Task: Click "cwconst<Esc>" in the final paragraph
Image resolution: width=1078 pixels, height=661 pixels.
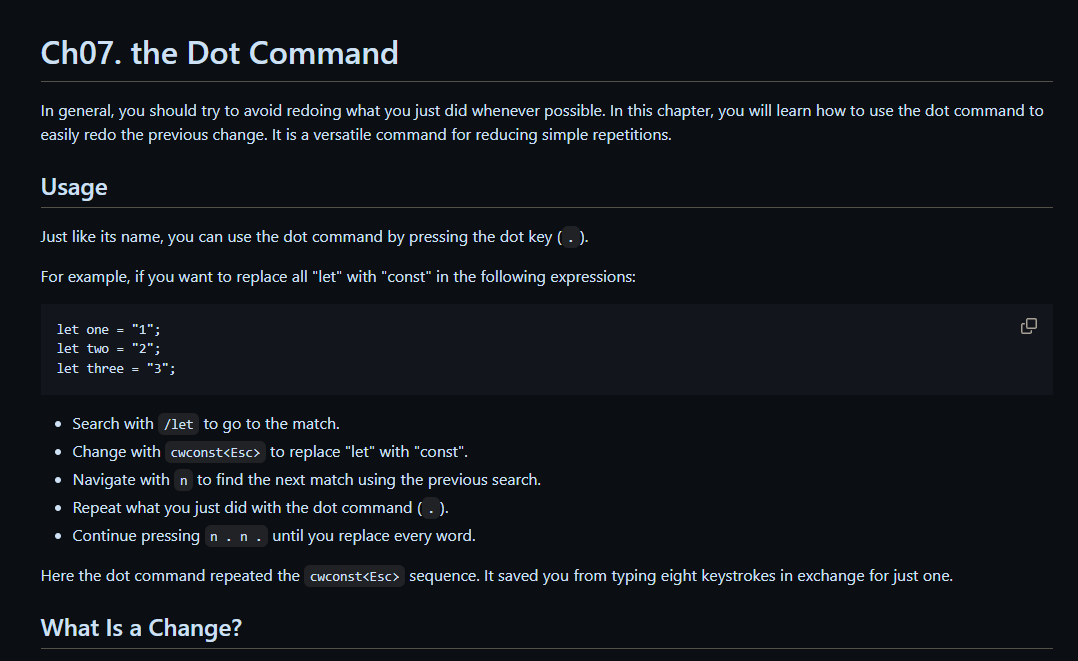Action: pyautogui.click(x=355, y=576)
